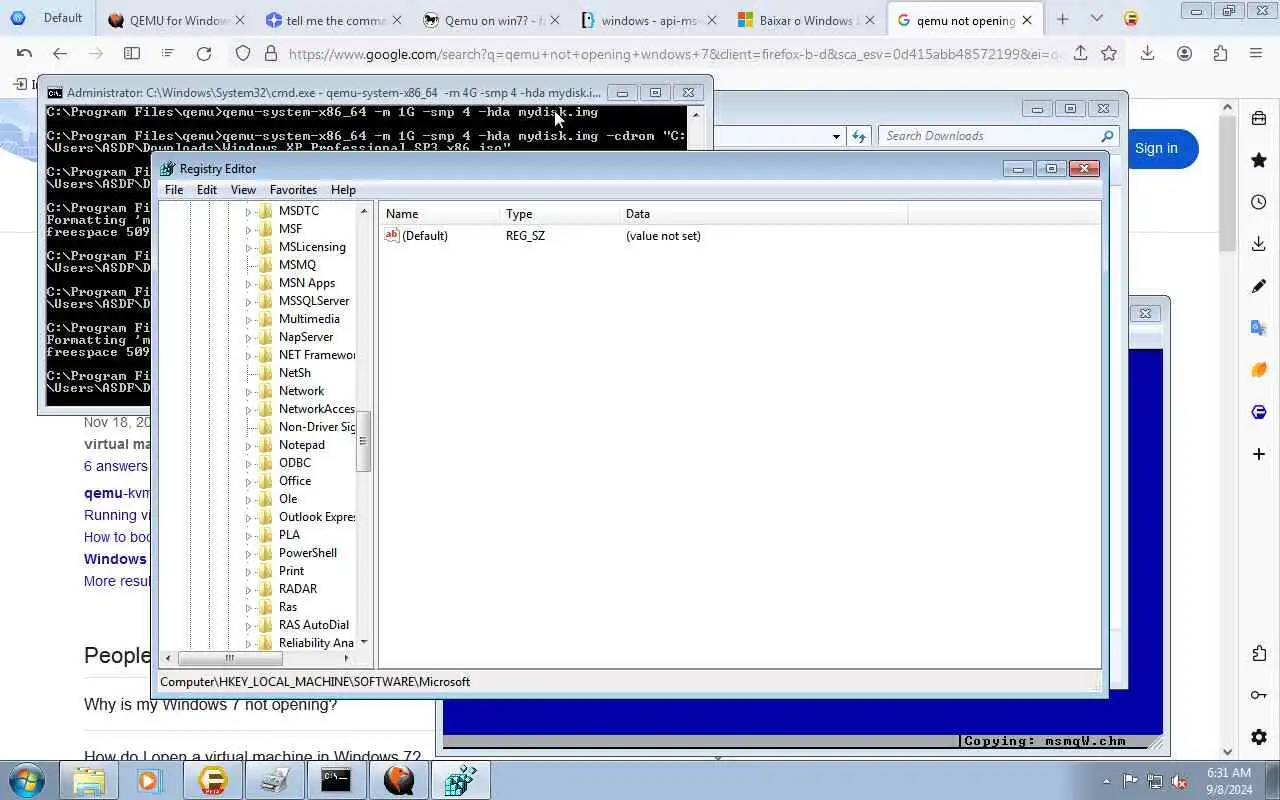This screenshot has width=1280, height=800.
Task: Open translate panel in browser sidebar
Action: pos(1259,328)
